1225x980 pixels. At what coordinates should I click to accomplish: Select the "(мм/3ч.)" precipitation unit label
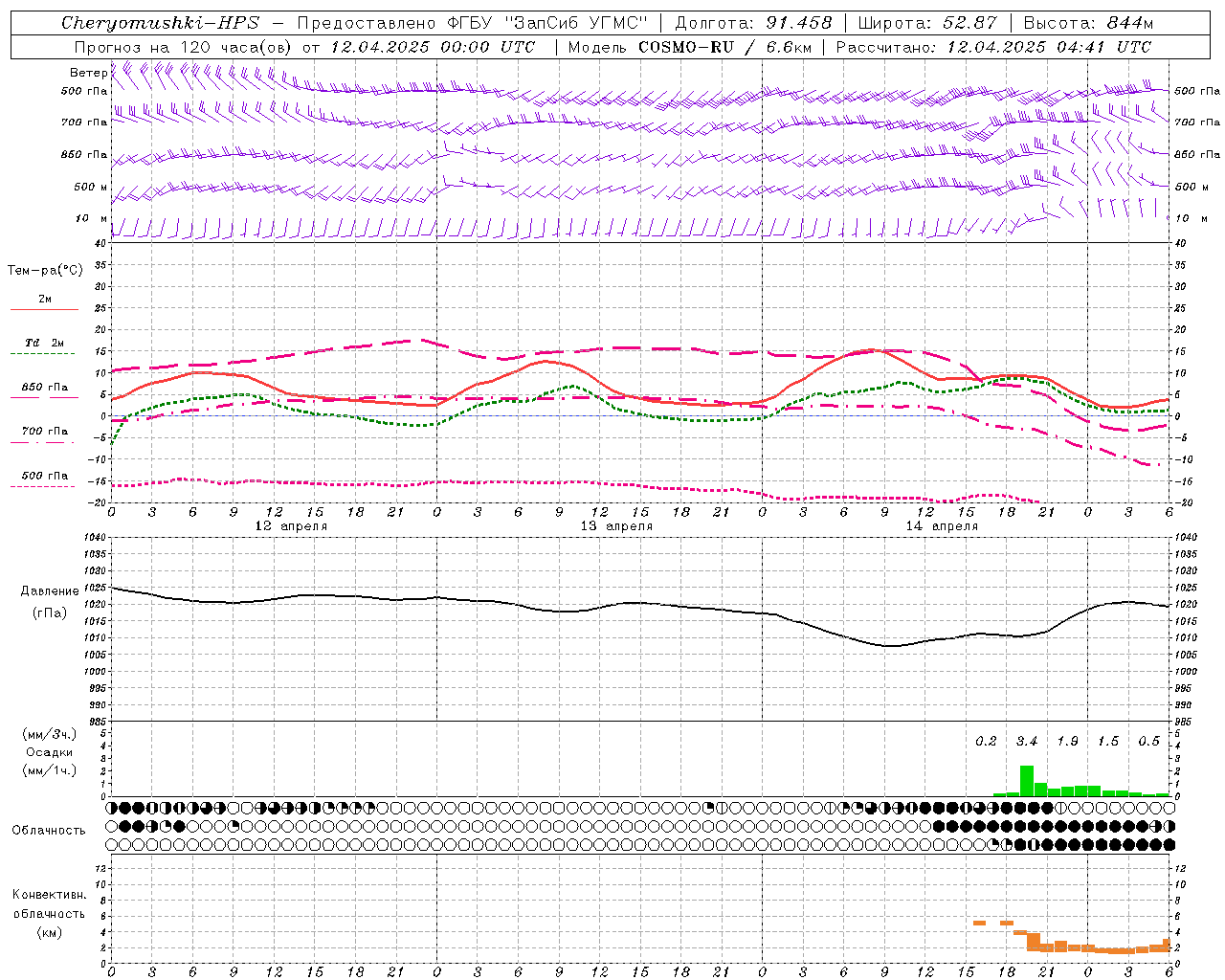pyautogui.click(x=49, y=734)
